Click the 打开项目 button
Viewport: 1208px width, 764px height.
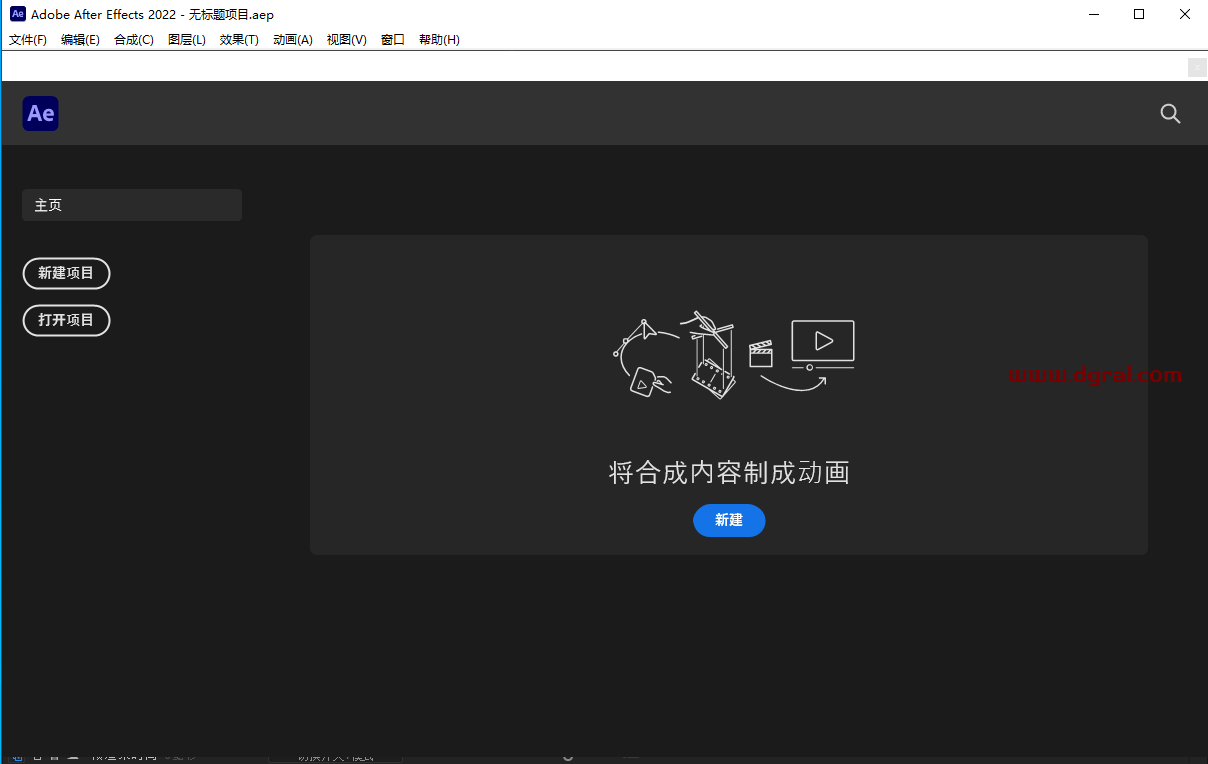66,320
